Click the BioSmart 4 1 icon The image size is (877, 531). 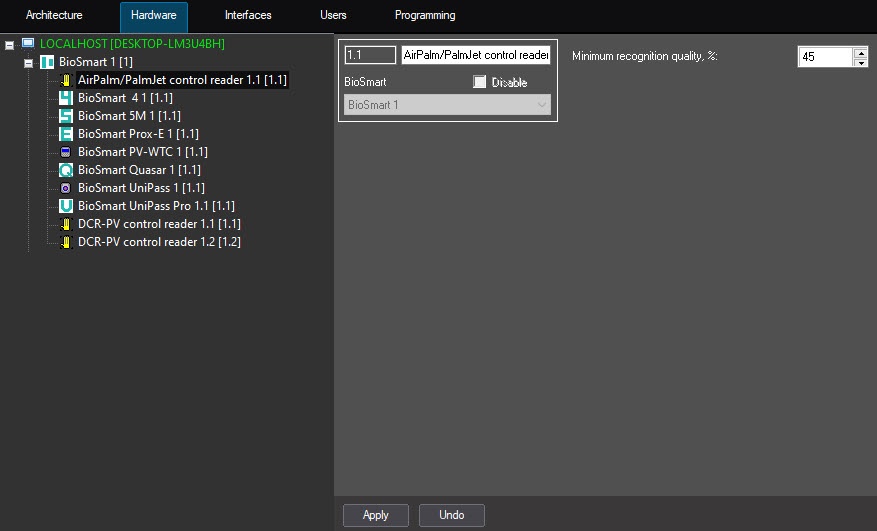(x=66, y=98)
